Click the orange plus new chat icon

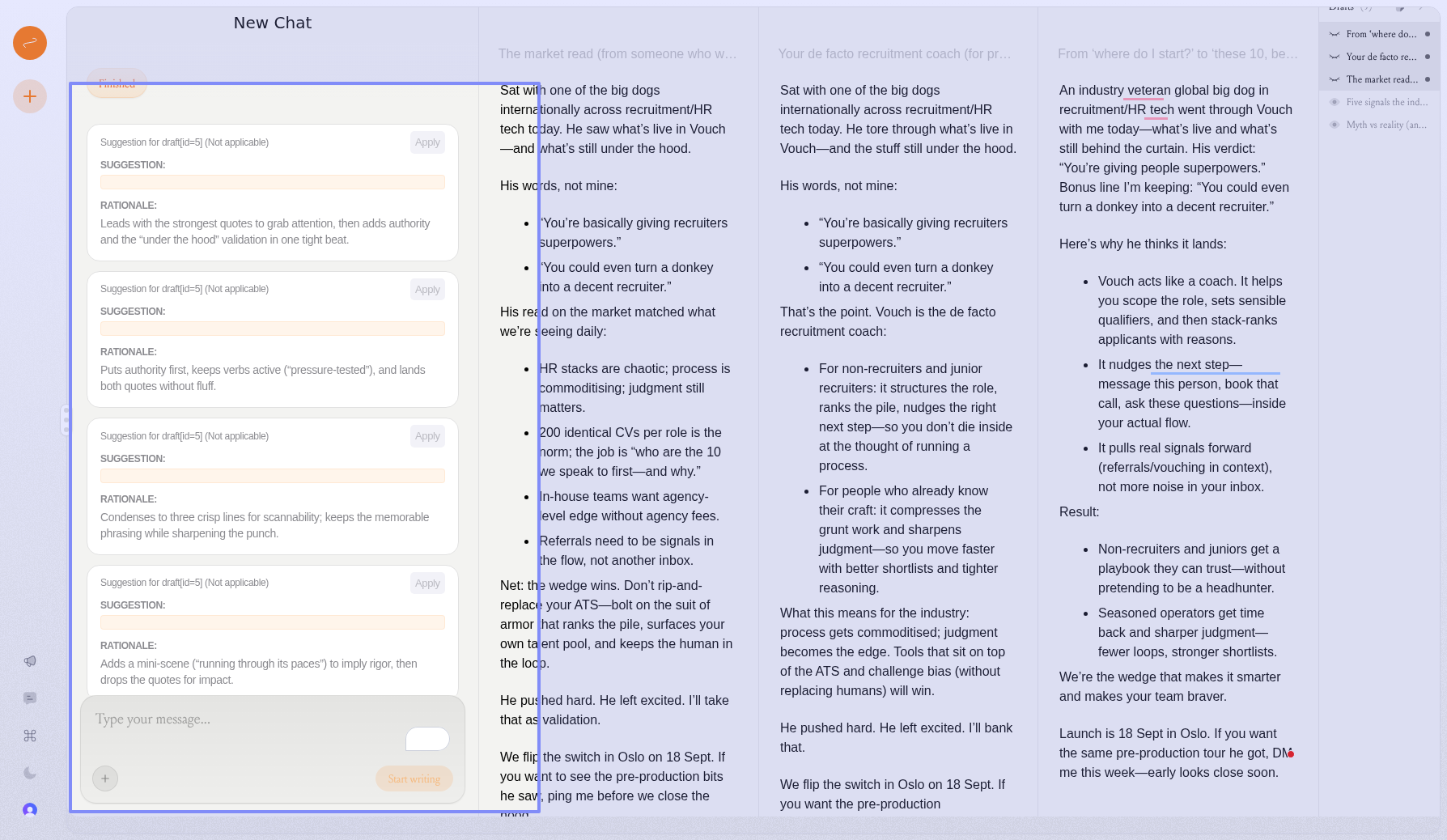point(30,97)
